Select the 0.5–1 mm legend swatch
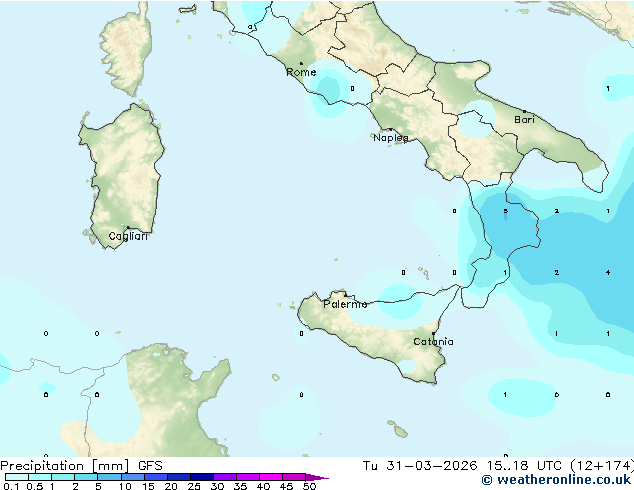 (x=40, y=477)
